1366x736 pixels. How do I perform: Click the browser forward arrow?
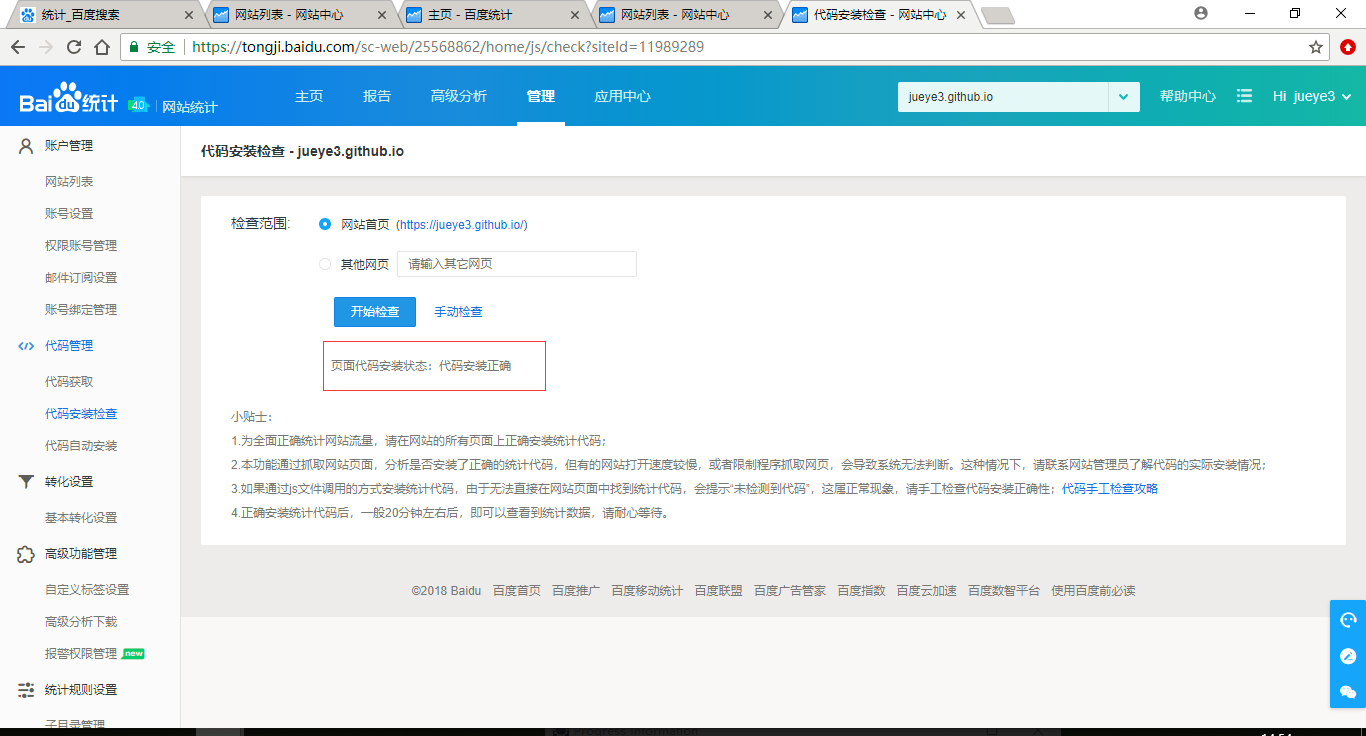click(x=46, y=47)
